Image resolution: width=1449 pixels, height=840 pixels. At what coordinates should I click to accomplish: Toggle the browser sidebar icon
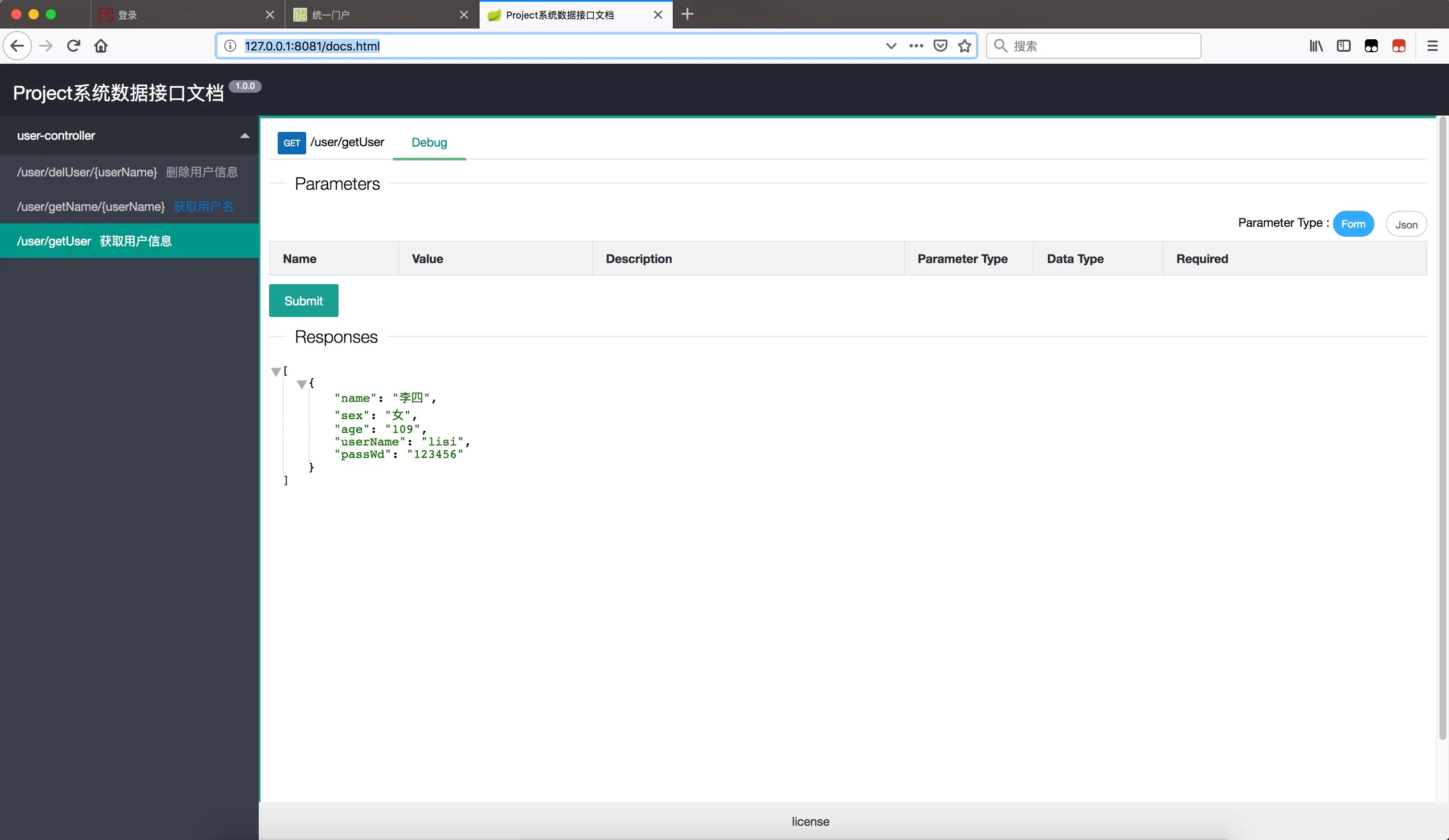1343,46
